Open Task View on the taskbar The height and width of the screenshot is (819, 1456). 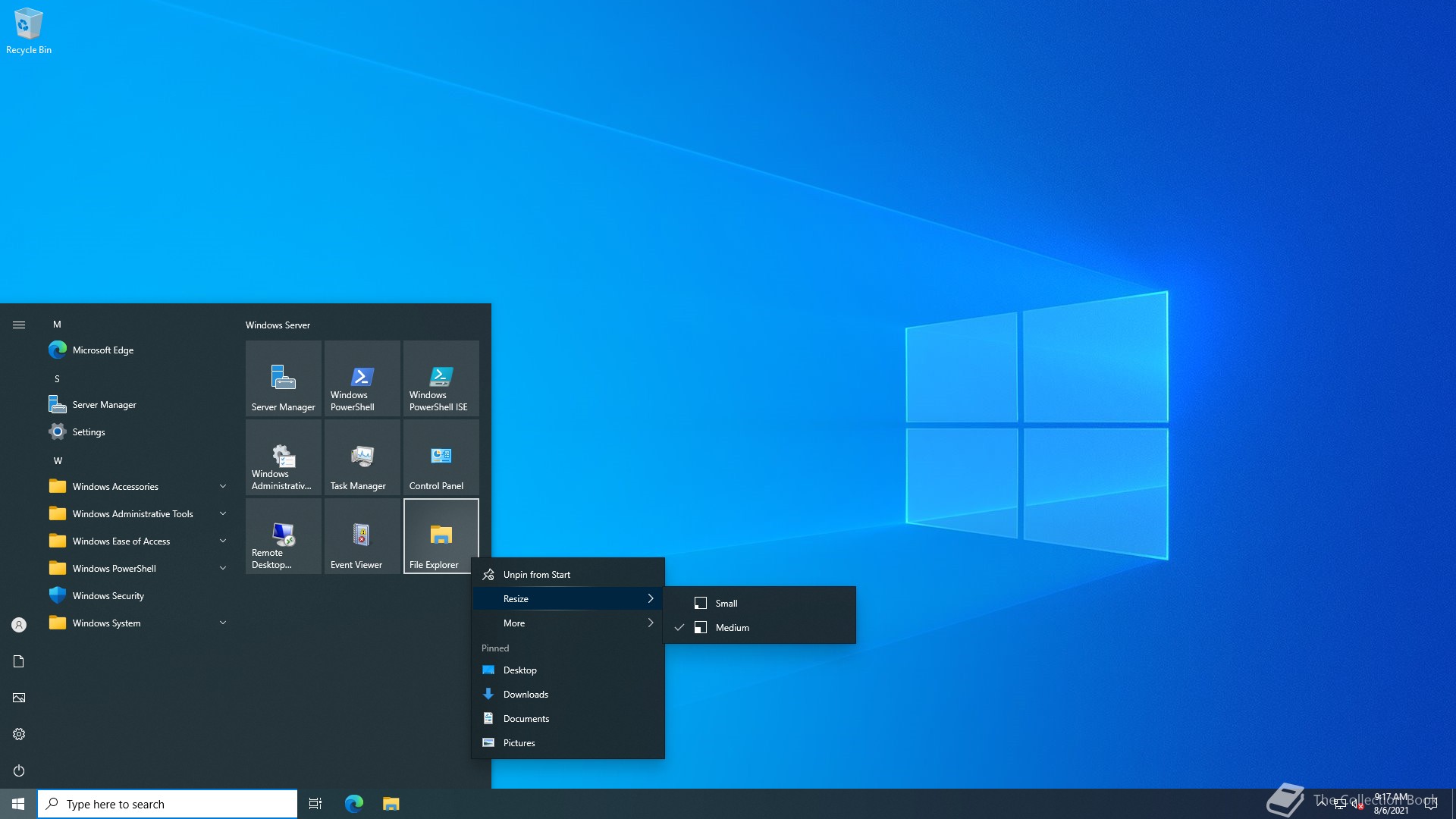(315, 804)
